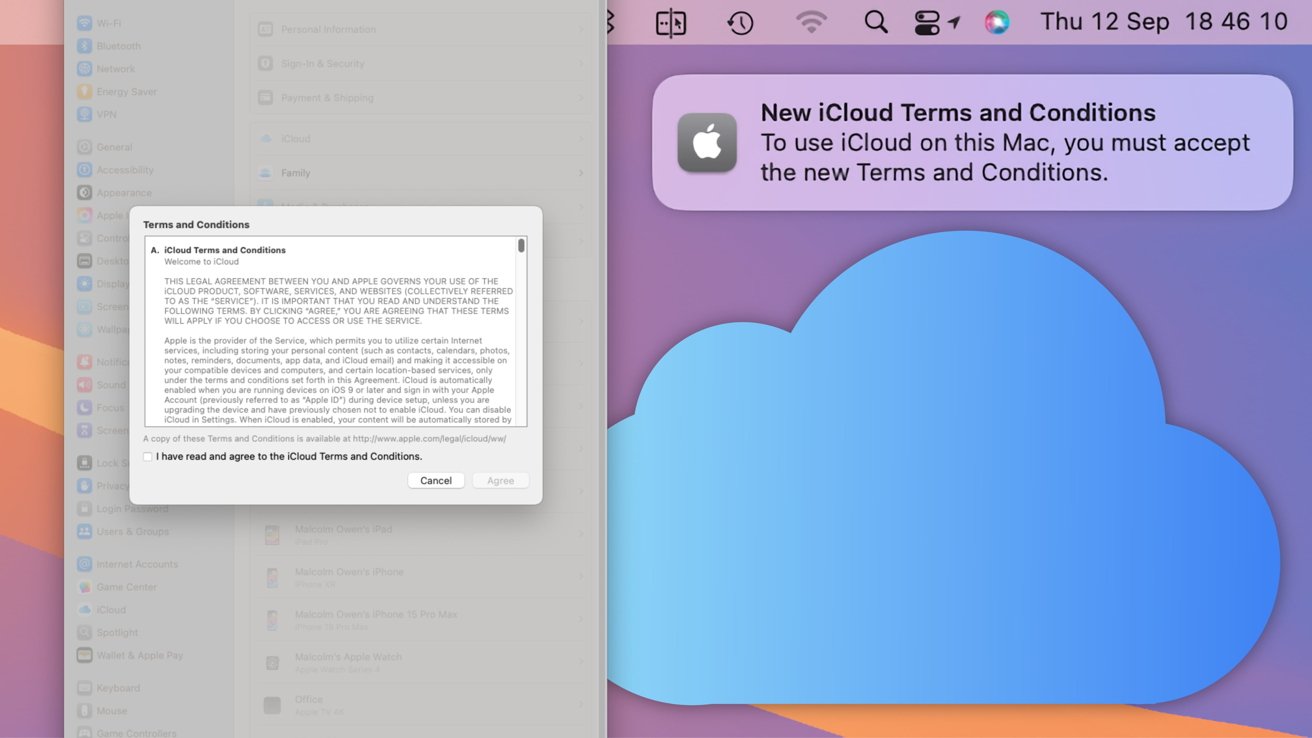Open the Network pane in sidebar
Screen dimensions: 1312x738
(x=106, y=69)
